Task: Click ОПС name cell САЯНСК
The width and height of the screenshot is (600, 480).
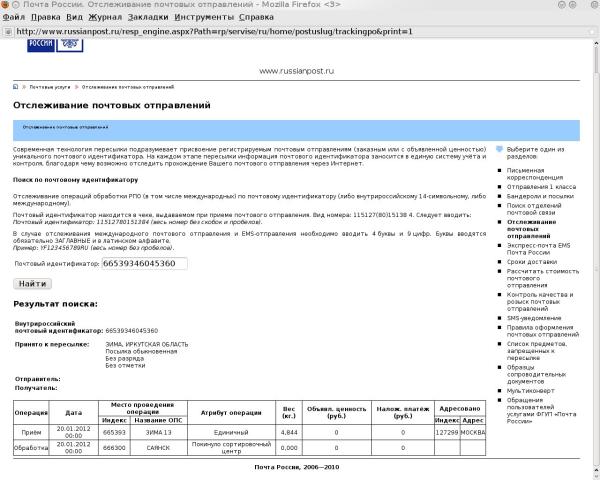Action: pyautogui.click(x=158, y=448)
